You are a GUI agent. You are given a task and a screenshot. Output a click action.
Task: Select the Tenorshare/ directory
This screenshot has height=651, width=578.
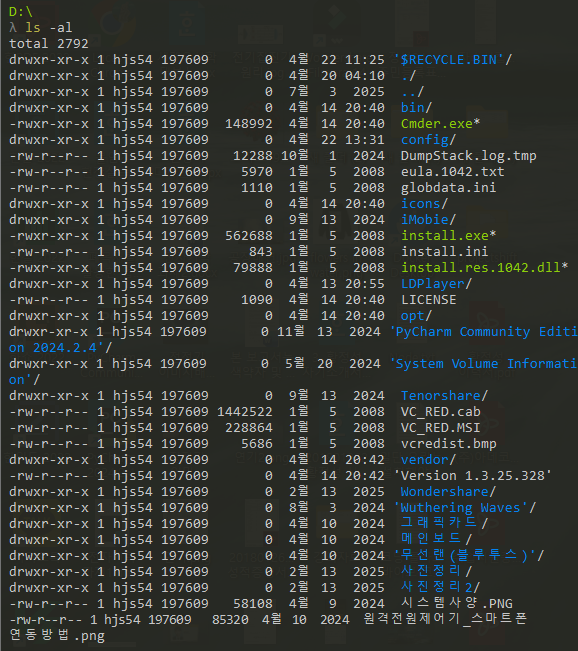(444, 396)
